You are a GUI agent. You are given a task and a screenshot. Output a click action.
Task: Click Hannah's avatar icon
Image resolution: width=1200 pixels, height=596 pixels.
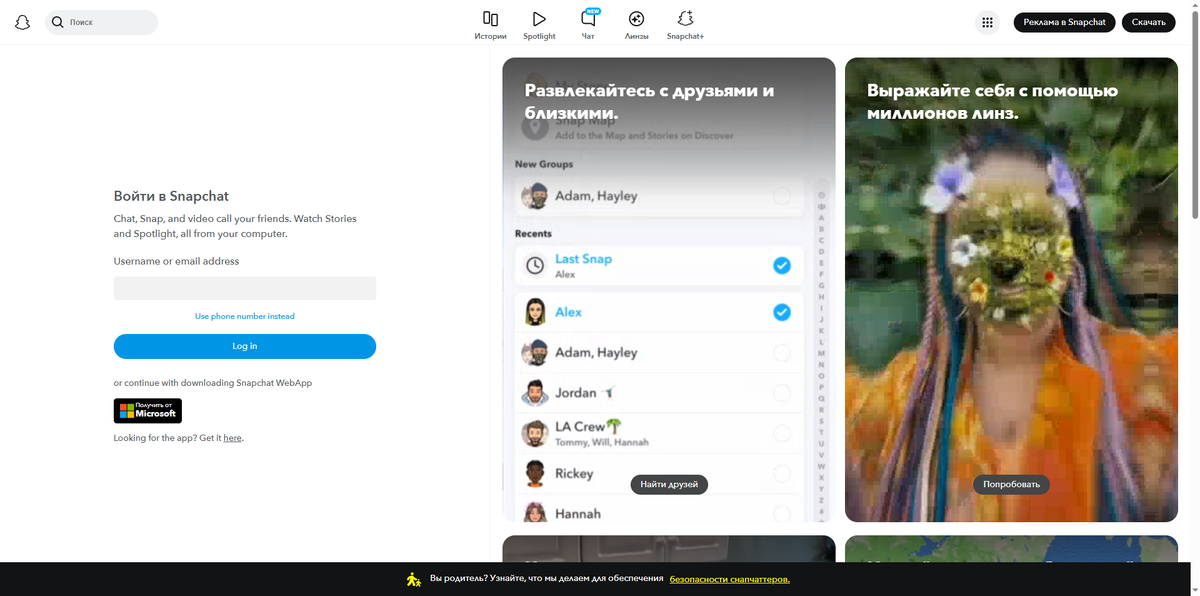click(x=535, y=511)
